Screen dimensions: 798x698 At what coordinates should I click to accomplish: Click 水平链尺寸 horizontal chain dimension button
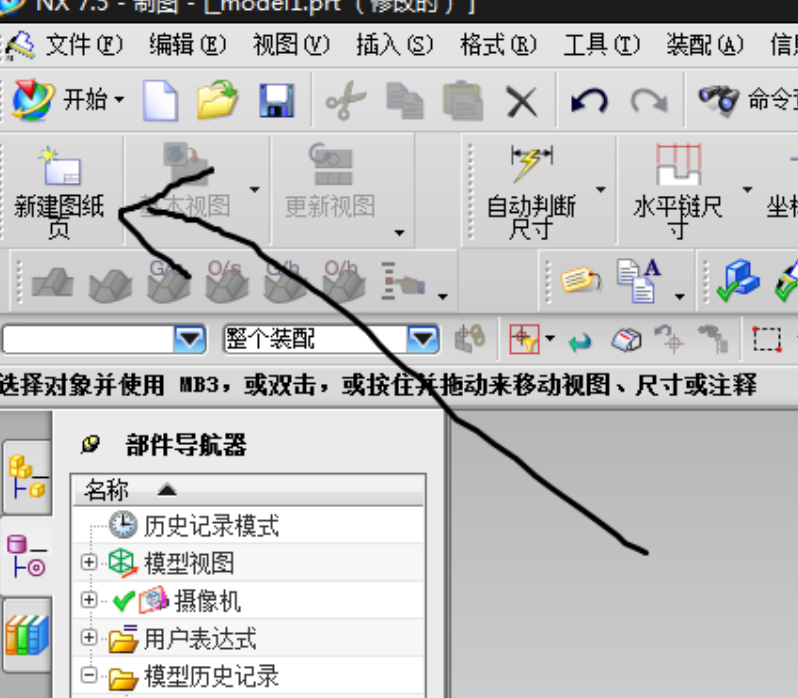(678, 191)
